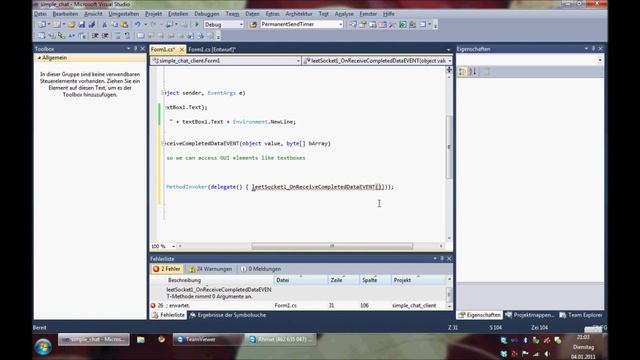Click the Add New Item toolbar icon

click(57, 24)
